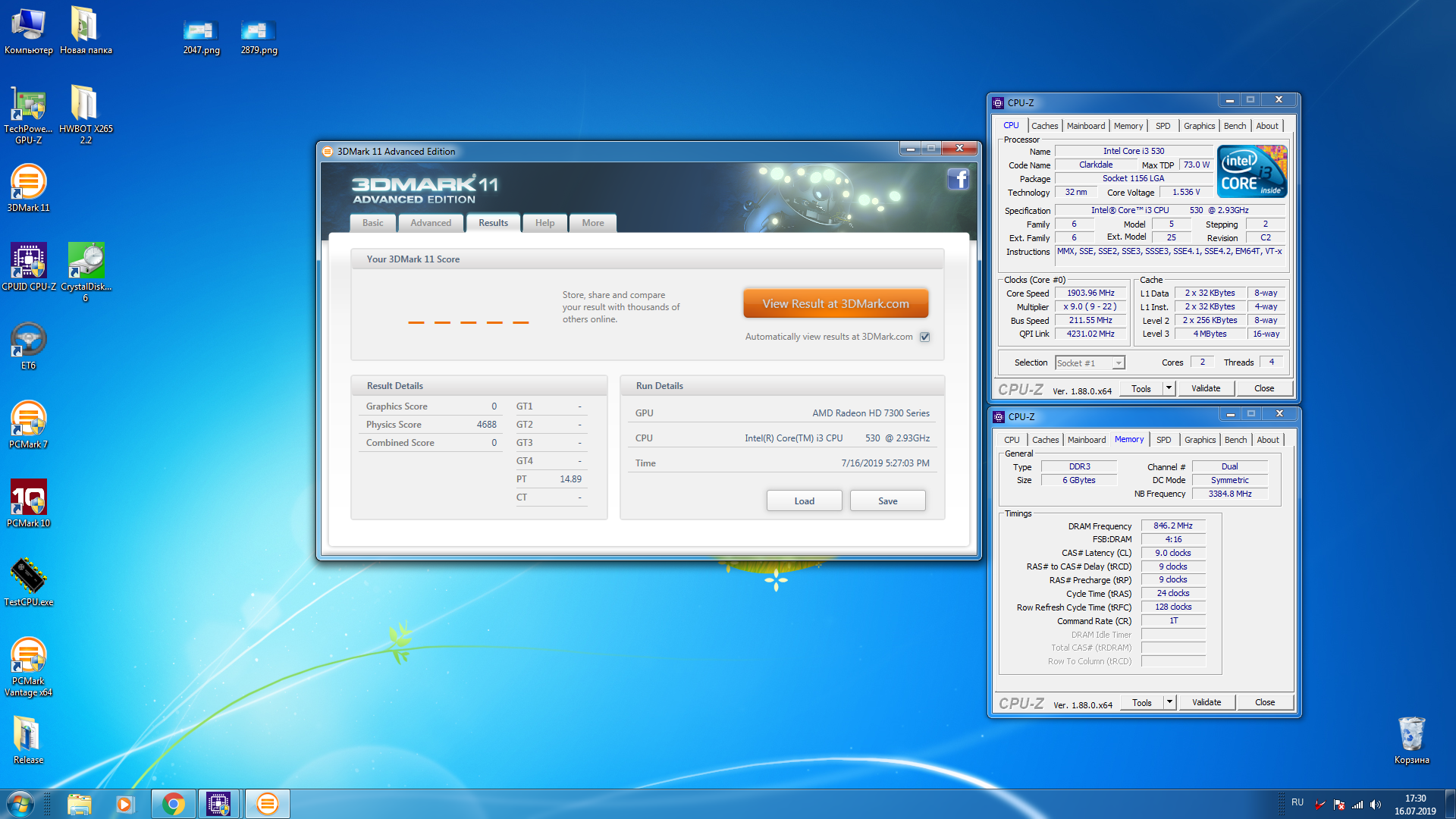Click the Load button in Run Details
The image size is (1456, 819).
pyautogui.click(x=804, y=501)
